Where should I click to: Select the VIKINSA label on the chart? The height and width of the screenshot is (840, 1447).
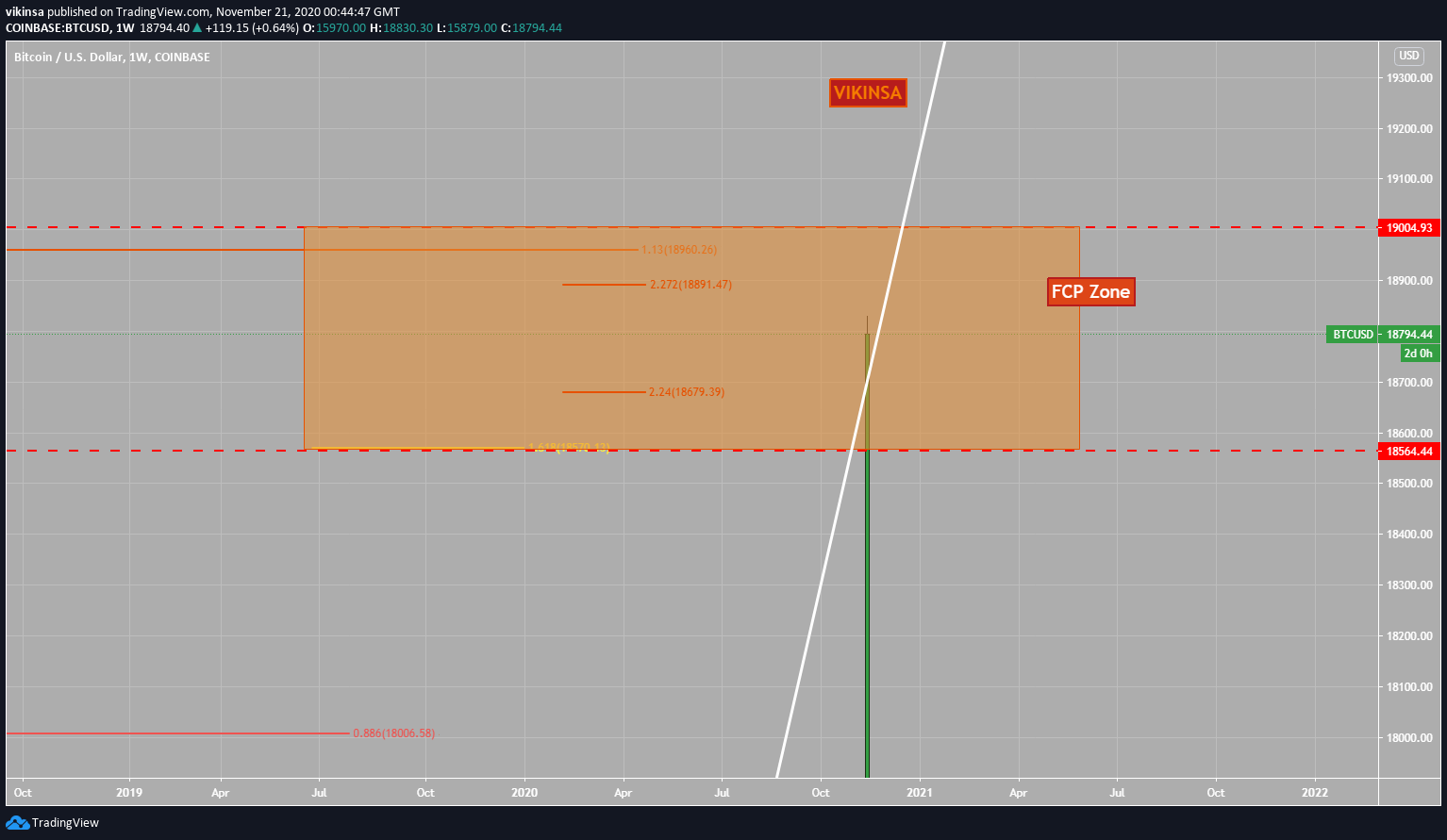pyautogui.click(x=868, y=92)
